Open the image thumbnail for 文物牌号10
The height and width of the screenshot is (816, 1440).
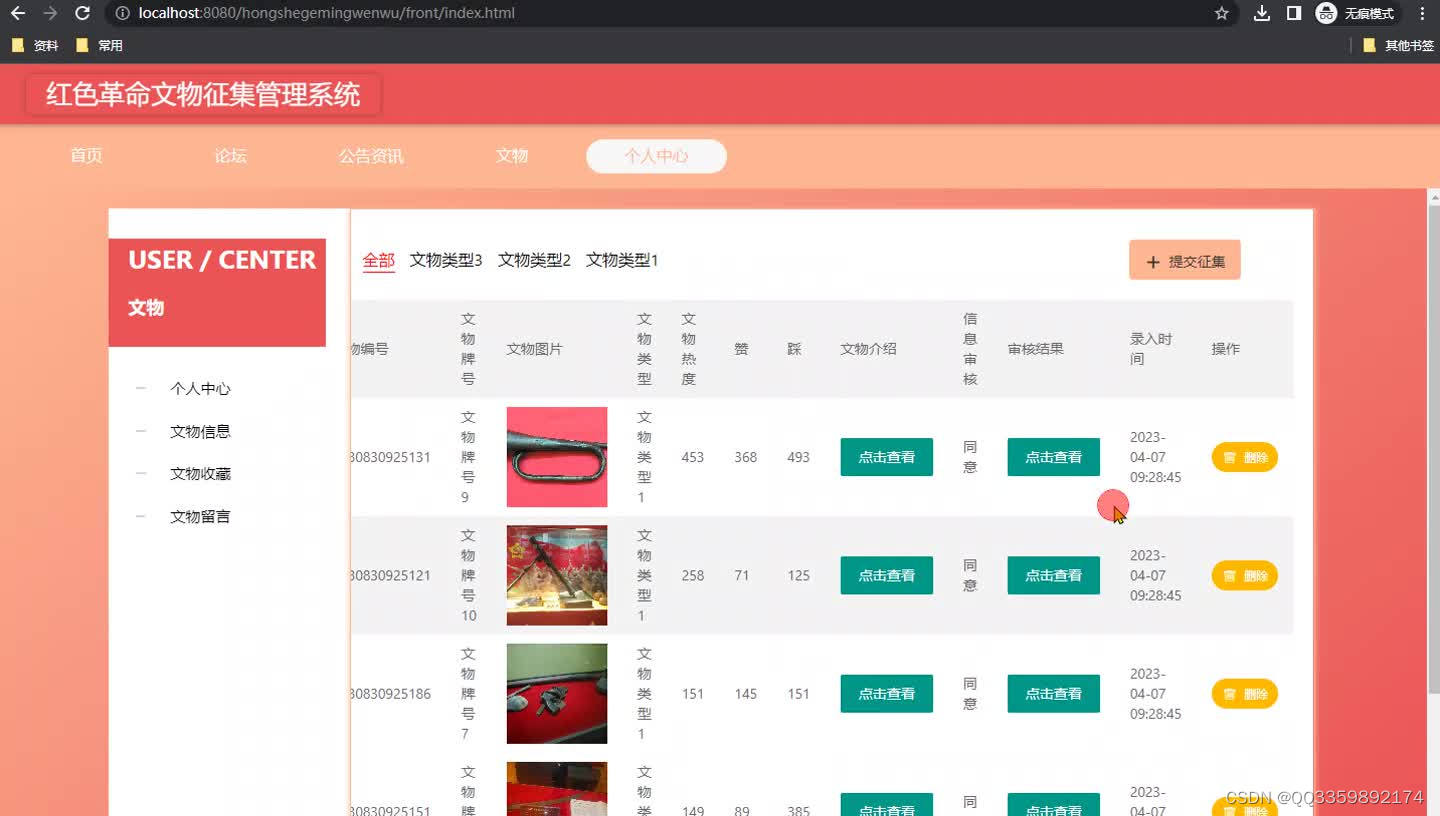(557, 575)
